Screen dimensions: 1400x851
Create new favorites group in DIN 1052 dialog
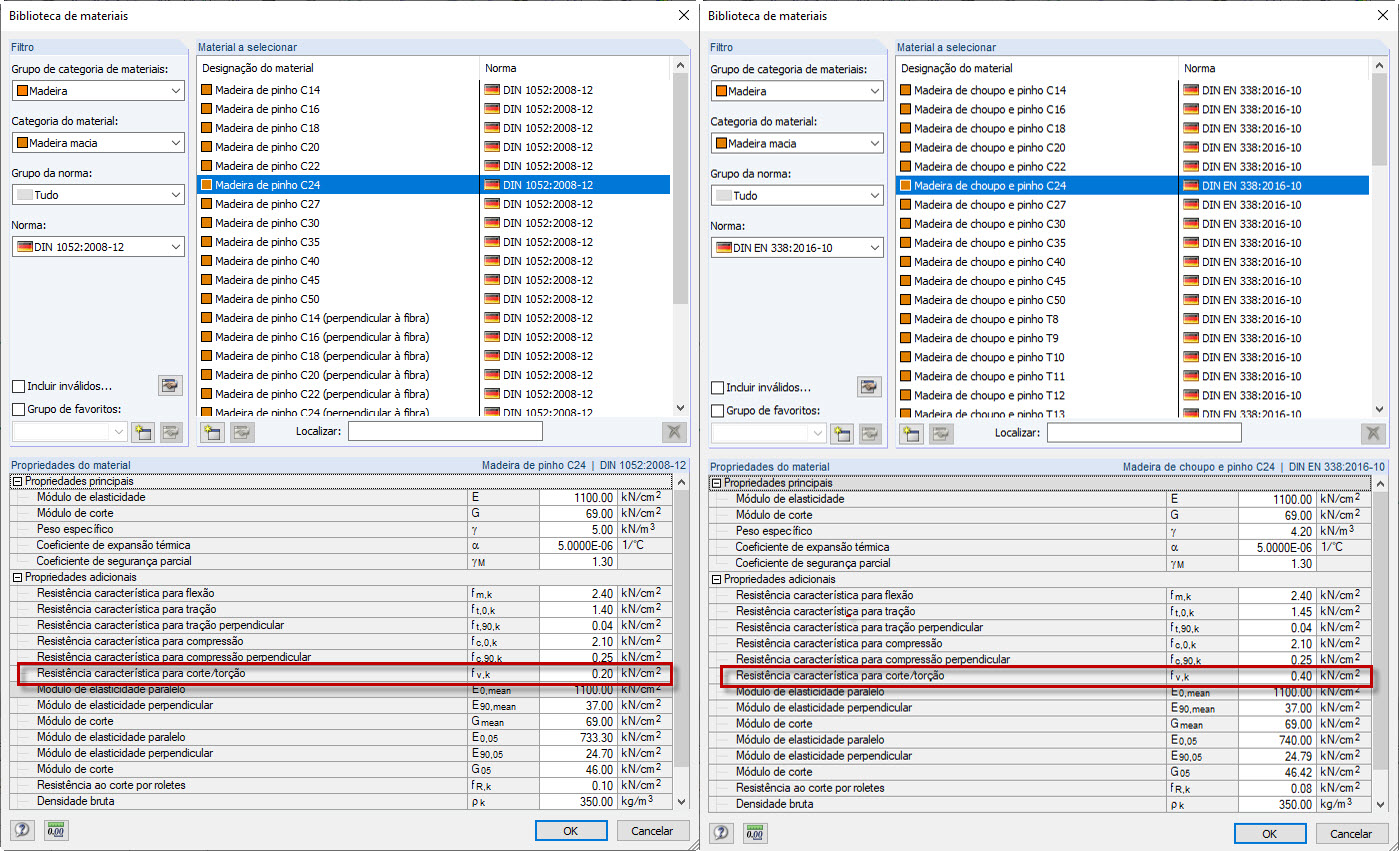pyautogui.click(x=142, y=432)
